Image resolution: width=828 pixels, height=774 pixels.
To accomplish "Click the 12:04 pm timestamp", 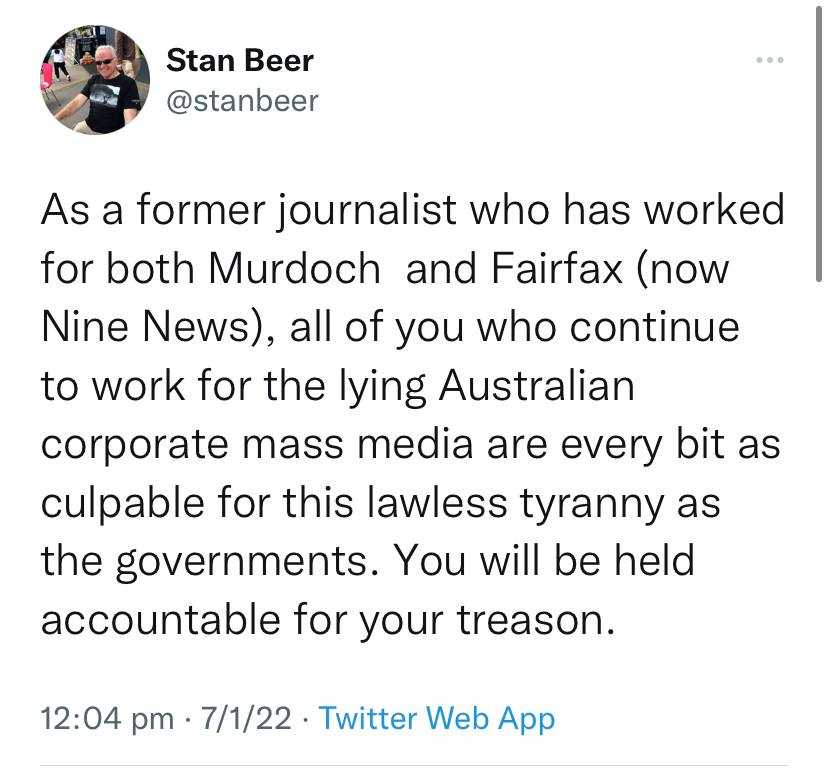I will click(96, 718).
